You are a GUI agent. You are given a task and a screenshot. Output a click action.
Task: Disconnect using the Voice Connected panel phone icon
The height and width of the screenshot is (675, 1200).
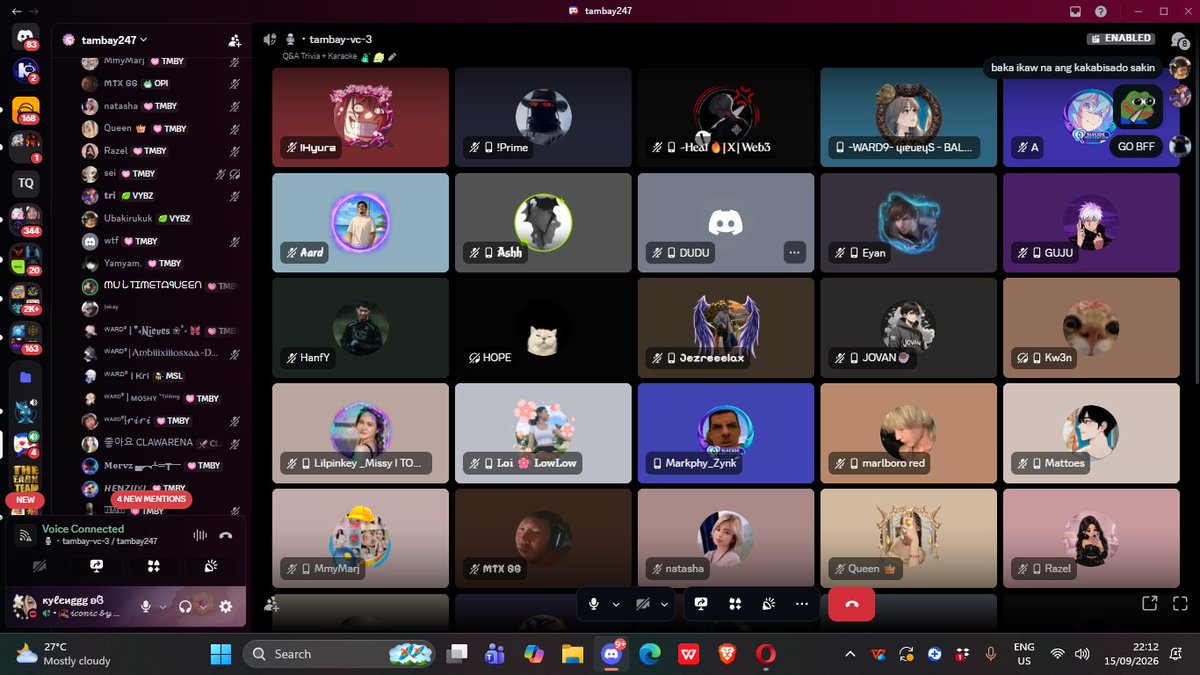[x=226, y=535]
